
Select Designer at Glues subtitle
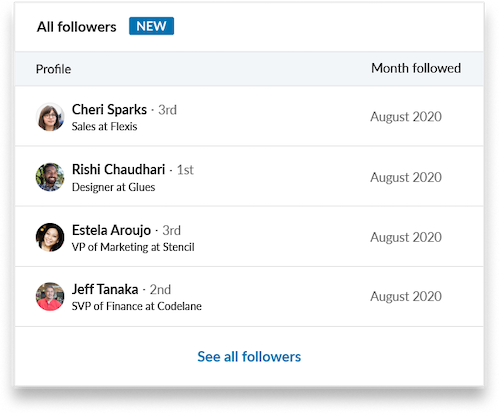tap(113, 187)
